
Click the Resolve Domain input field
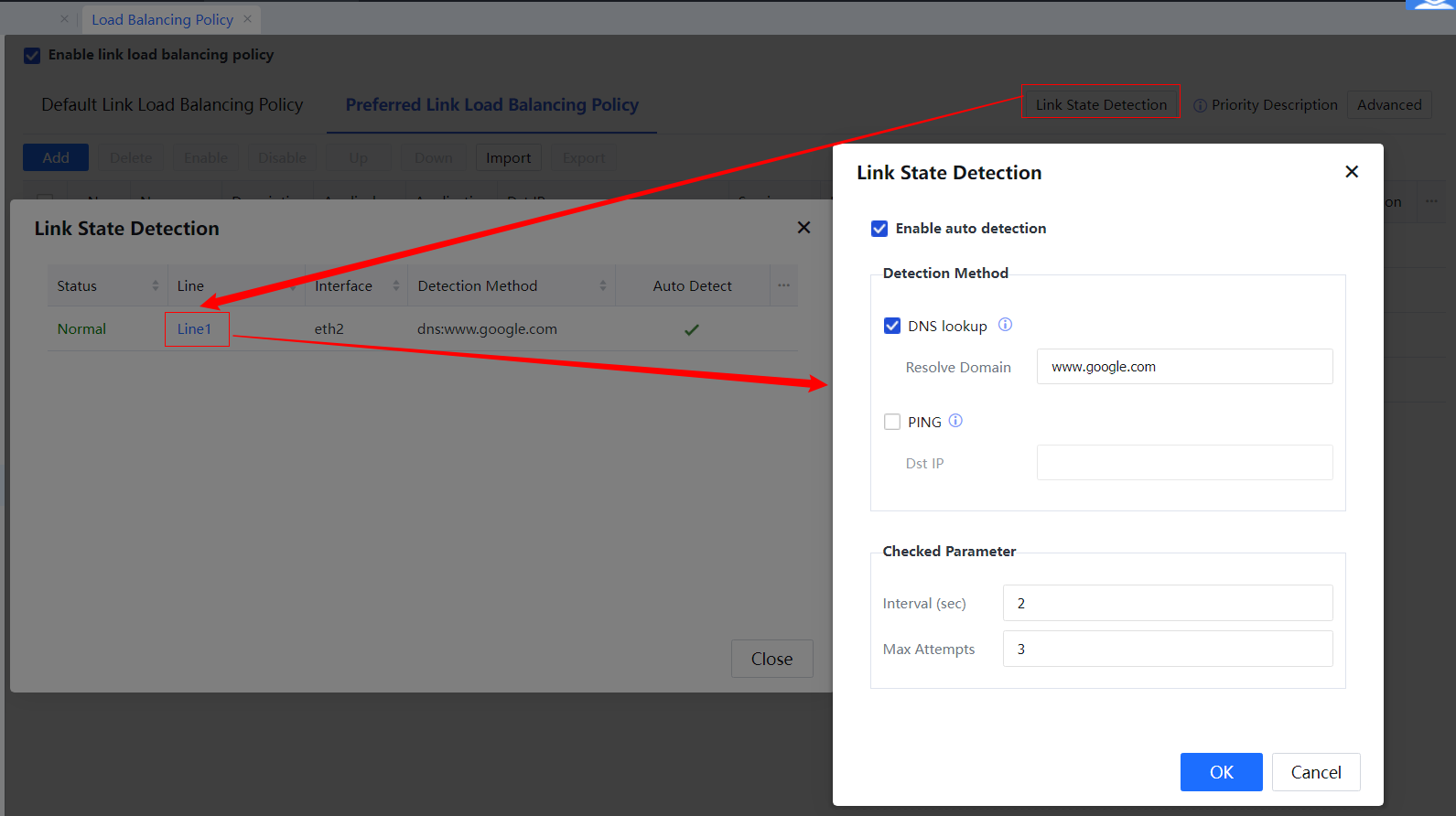tap(1184, 367)
